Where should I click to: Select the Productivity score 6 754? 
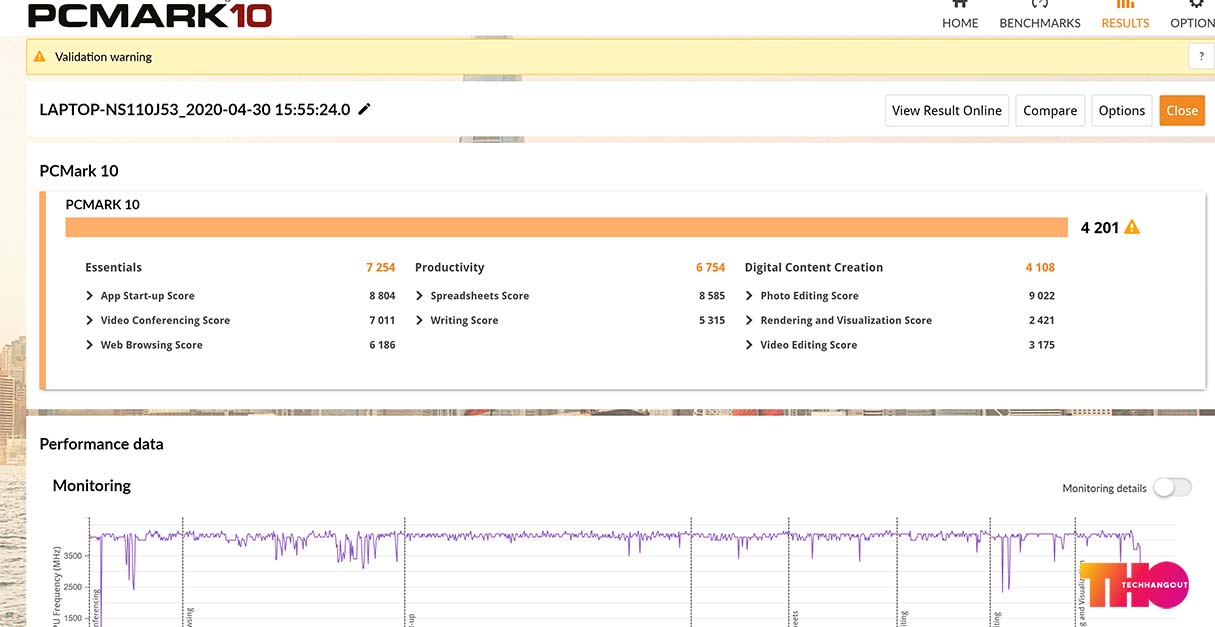click(711, 268)
